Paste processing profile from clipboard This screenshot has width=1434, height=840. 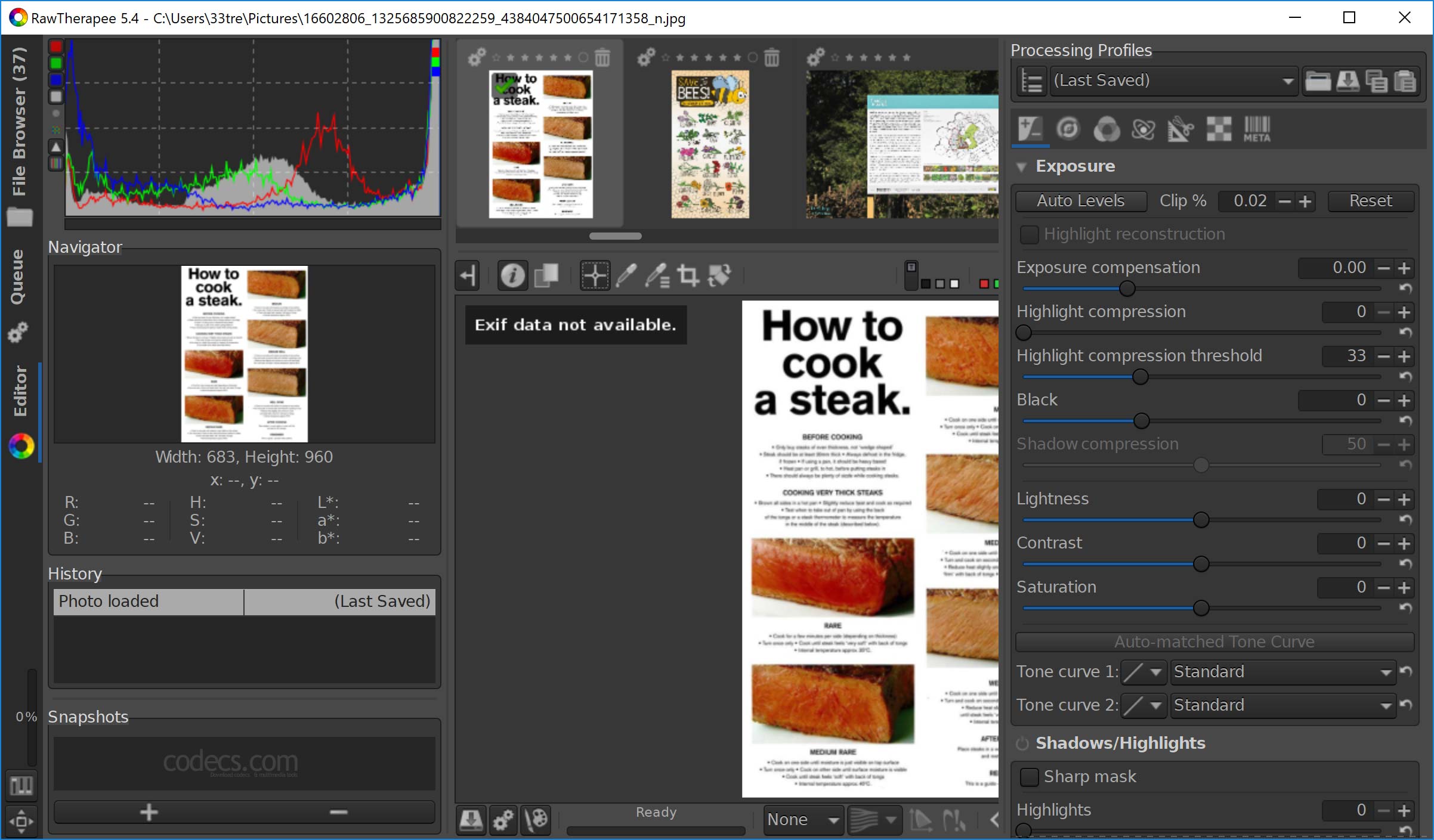(x=1405, y=80)
